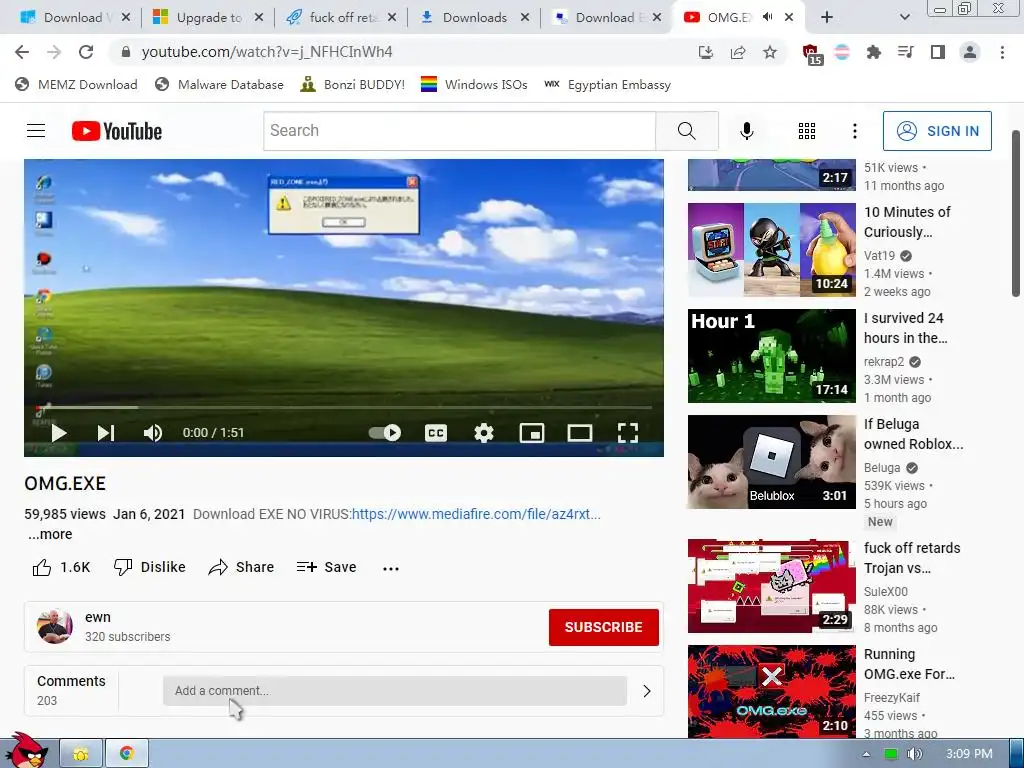Open the browser share icon
The height and width of the screenshot is (768, 1024).
tap(738, 52)
